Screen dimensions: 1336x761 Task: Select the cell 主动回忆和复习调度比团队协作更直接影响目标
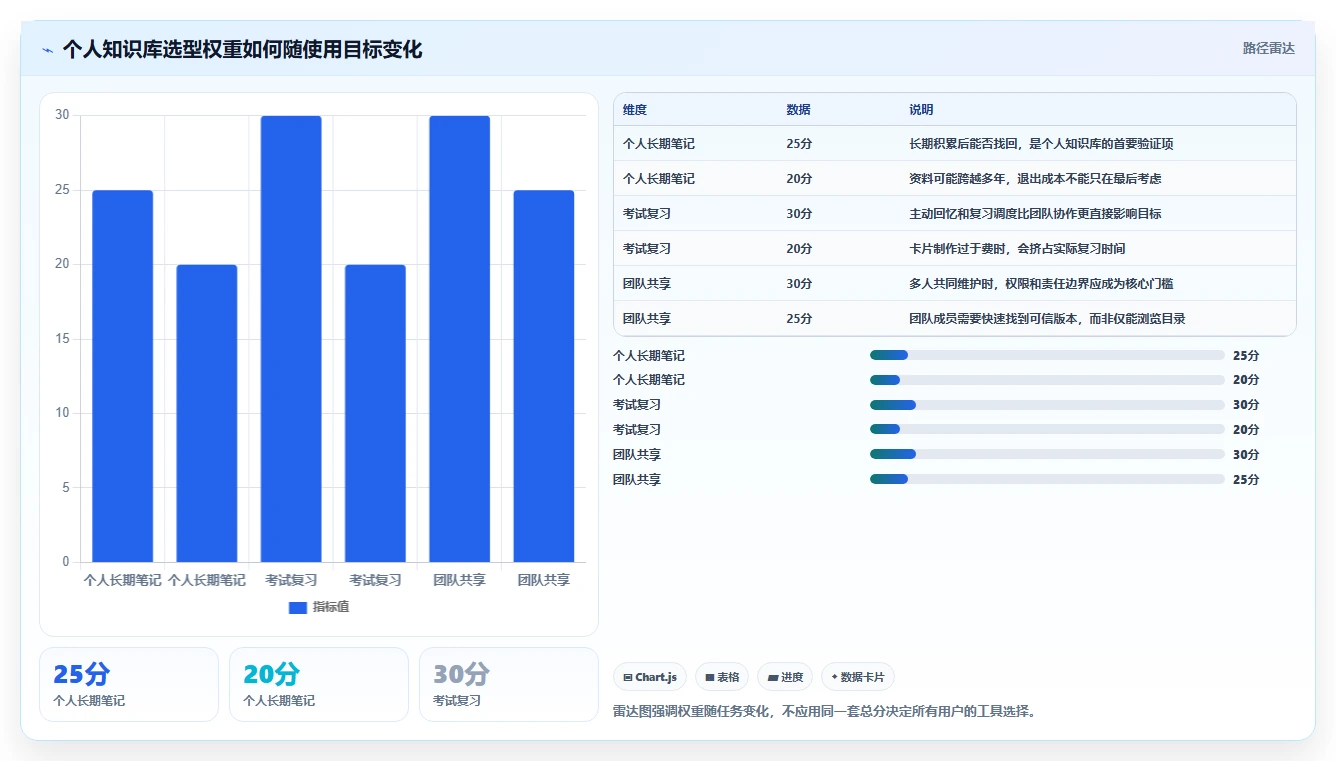tap(1035, 214)
